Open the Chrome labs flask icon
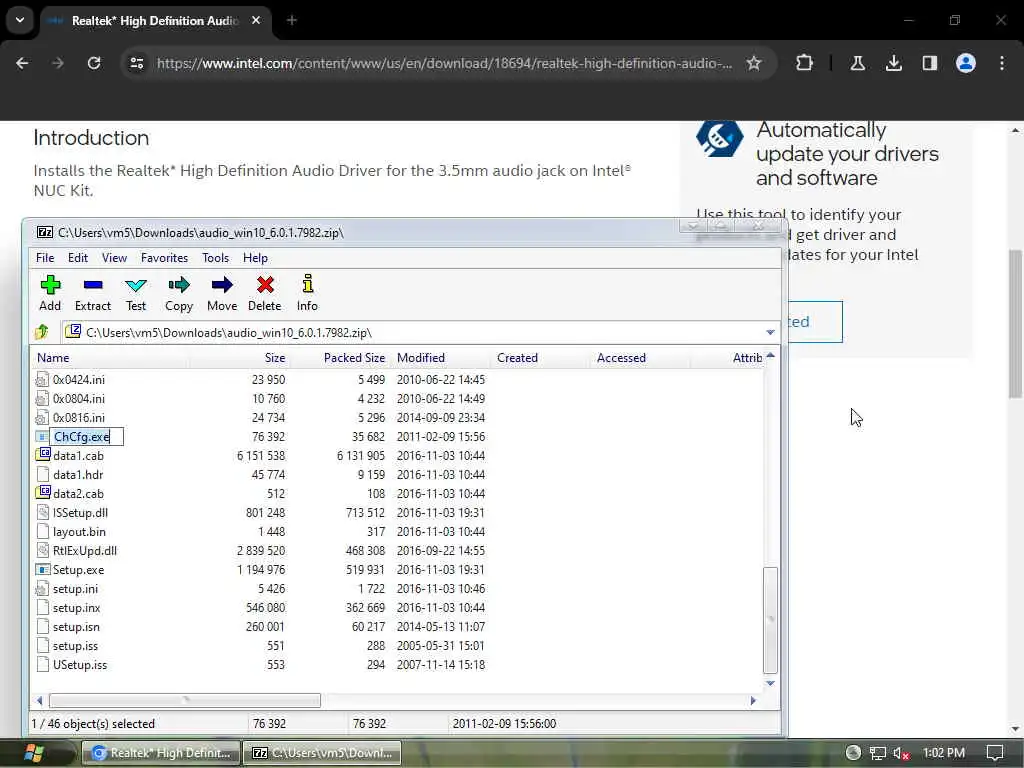The height and width of the screenshot is (768, 1024). click(x=857, y=63)
